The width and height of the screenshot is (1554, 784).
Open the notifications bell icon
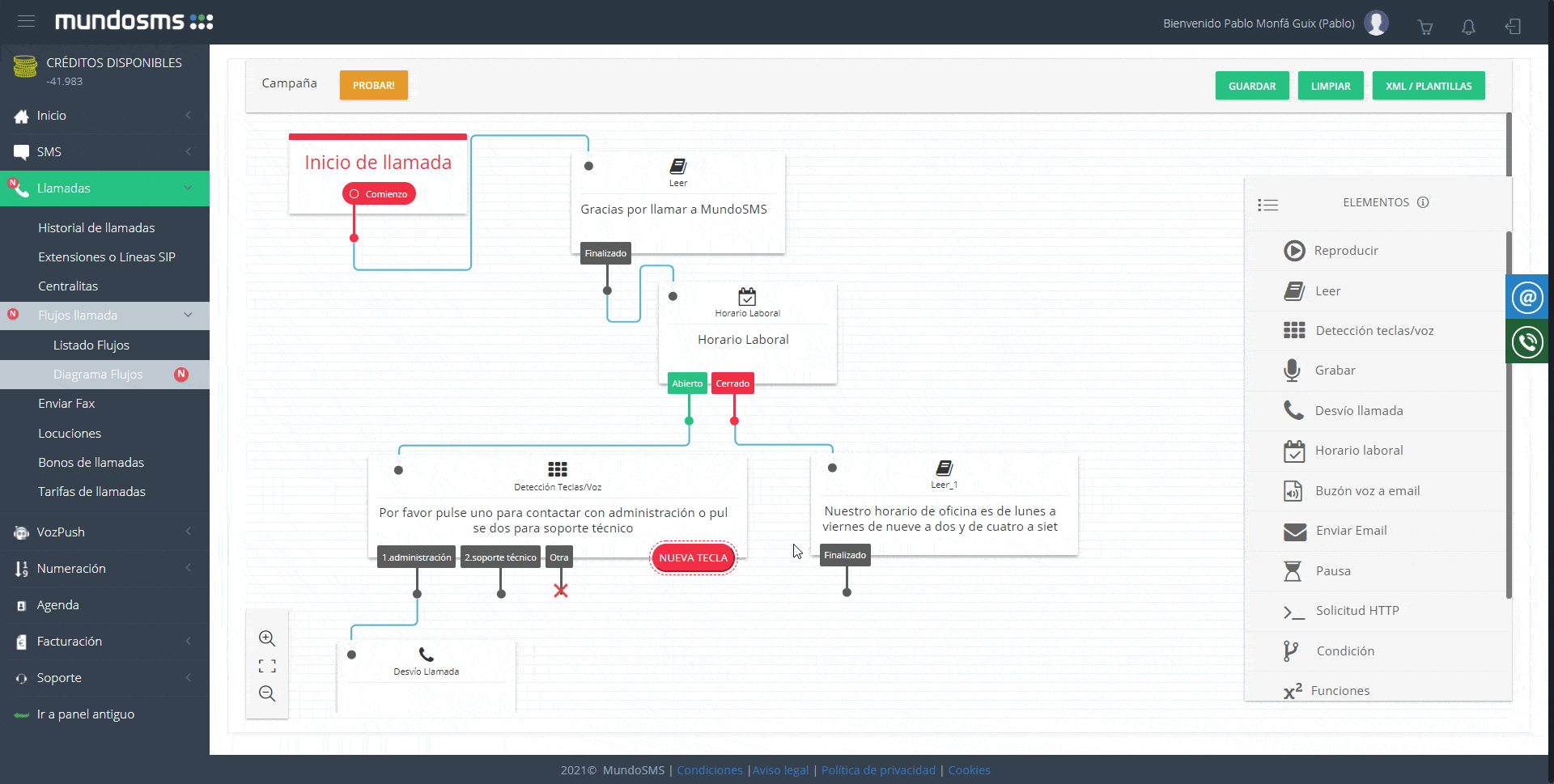[x=1468, y=27]
